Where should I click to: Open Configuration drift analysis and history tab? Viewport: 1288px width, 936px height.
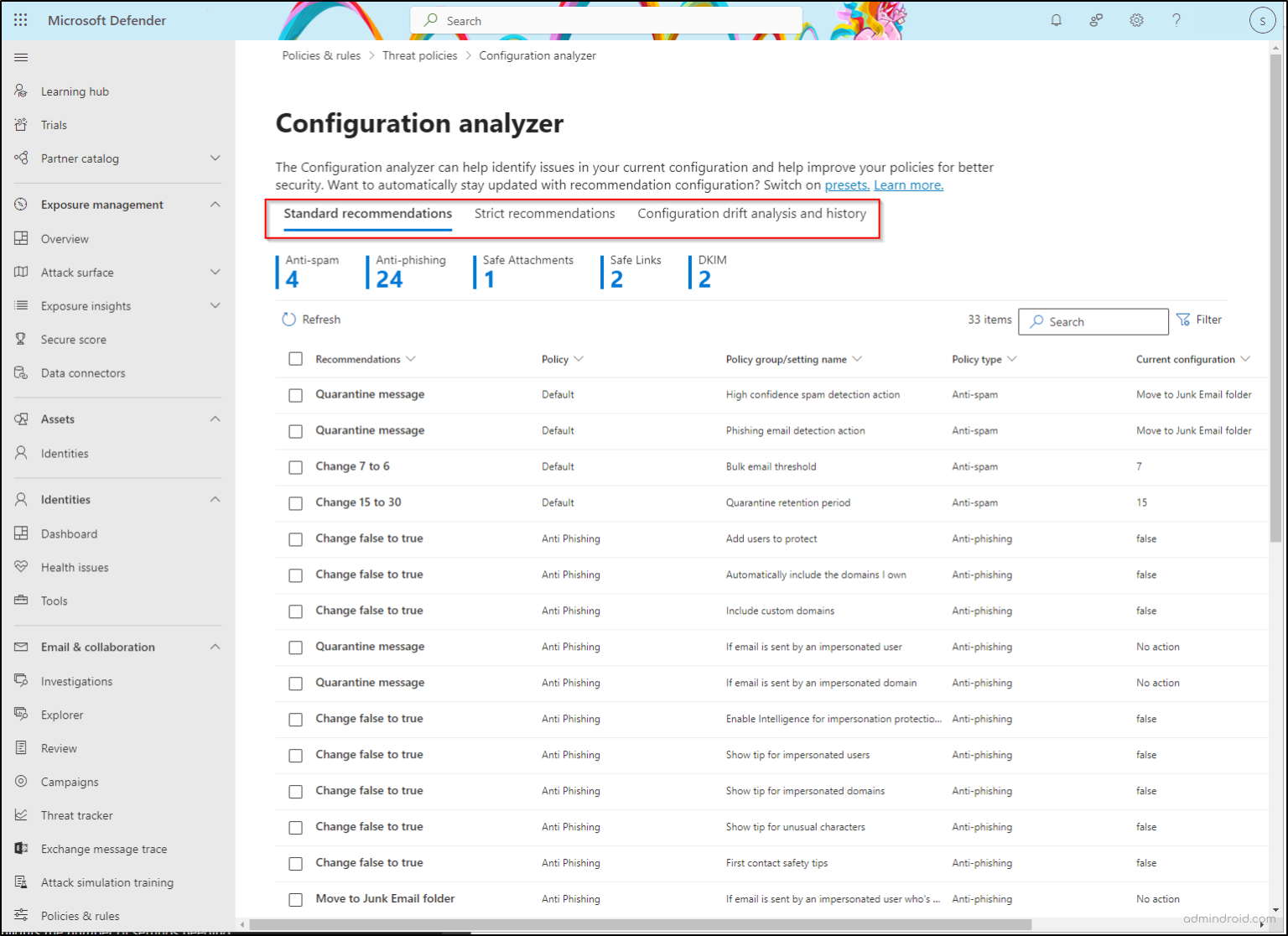[751, 213]
